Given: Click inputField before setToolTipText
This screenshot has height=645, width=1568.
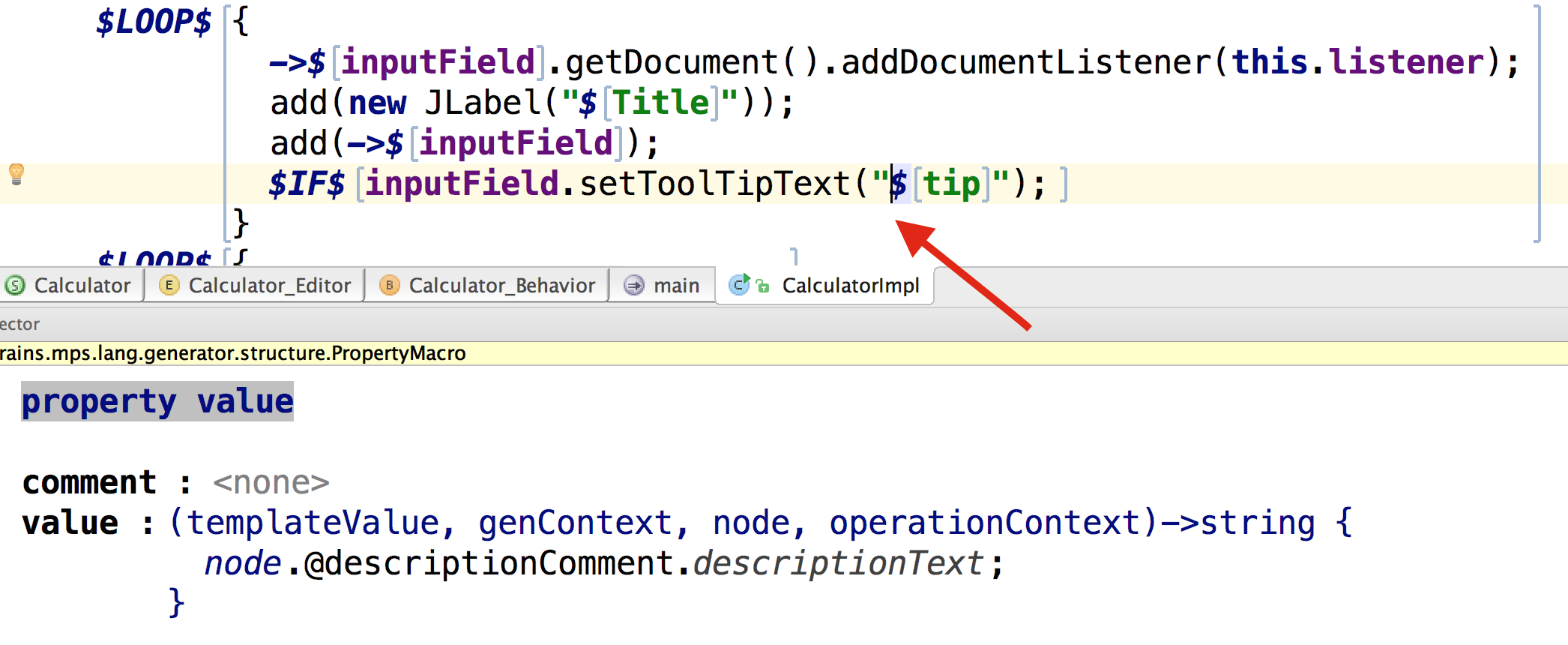Looking at the screenshot, I should 462,184.
